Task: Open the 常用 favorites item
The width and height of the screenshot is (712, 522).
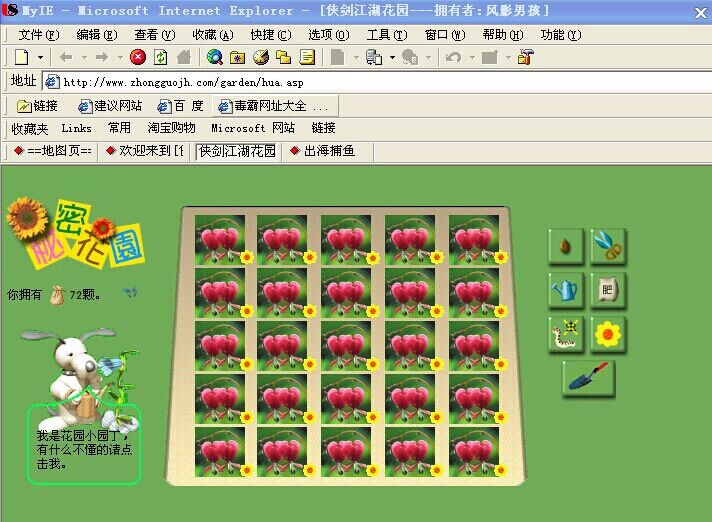Action: click(119, 128)
